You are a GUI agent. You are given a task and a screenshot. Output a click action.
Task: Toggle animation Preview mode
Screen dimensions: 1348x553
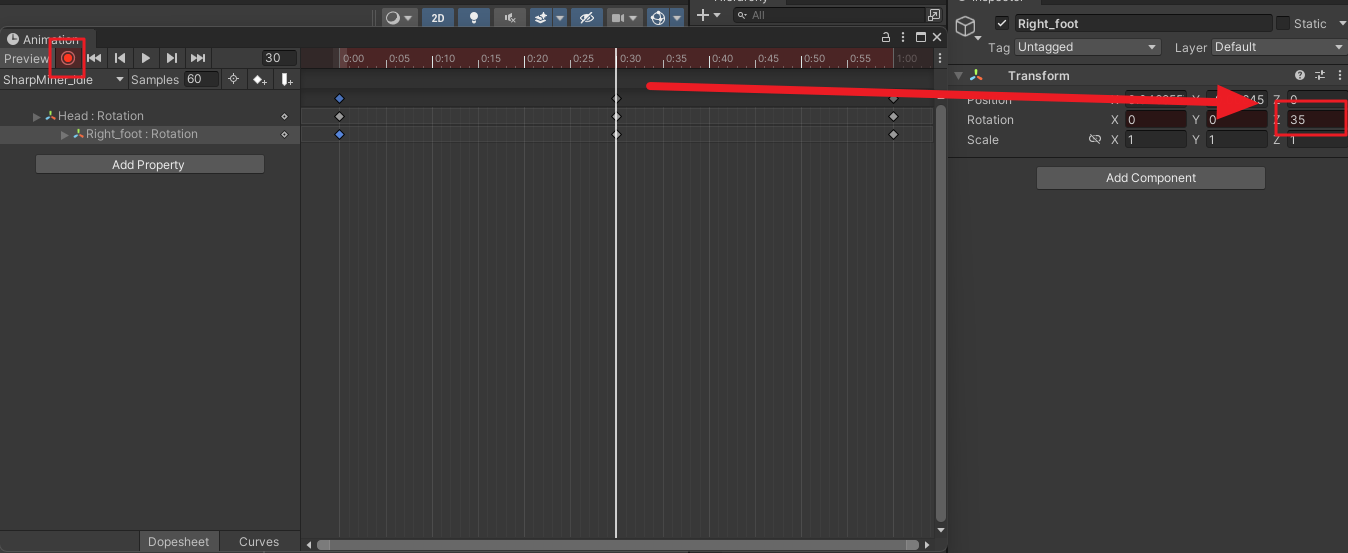26,58
